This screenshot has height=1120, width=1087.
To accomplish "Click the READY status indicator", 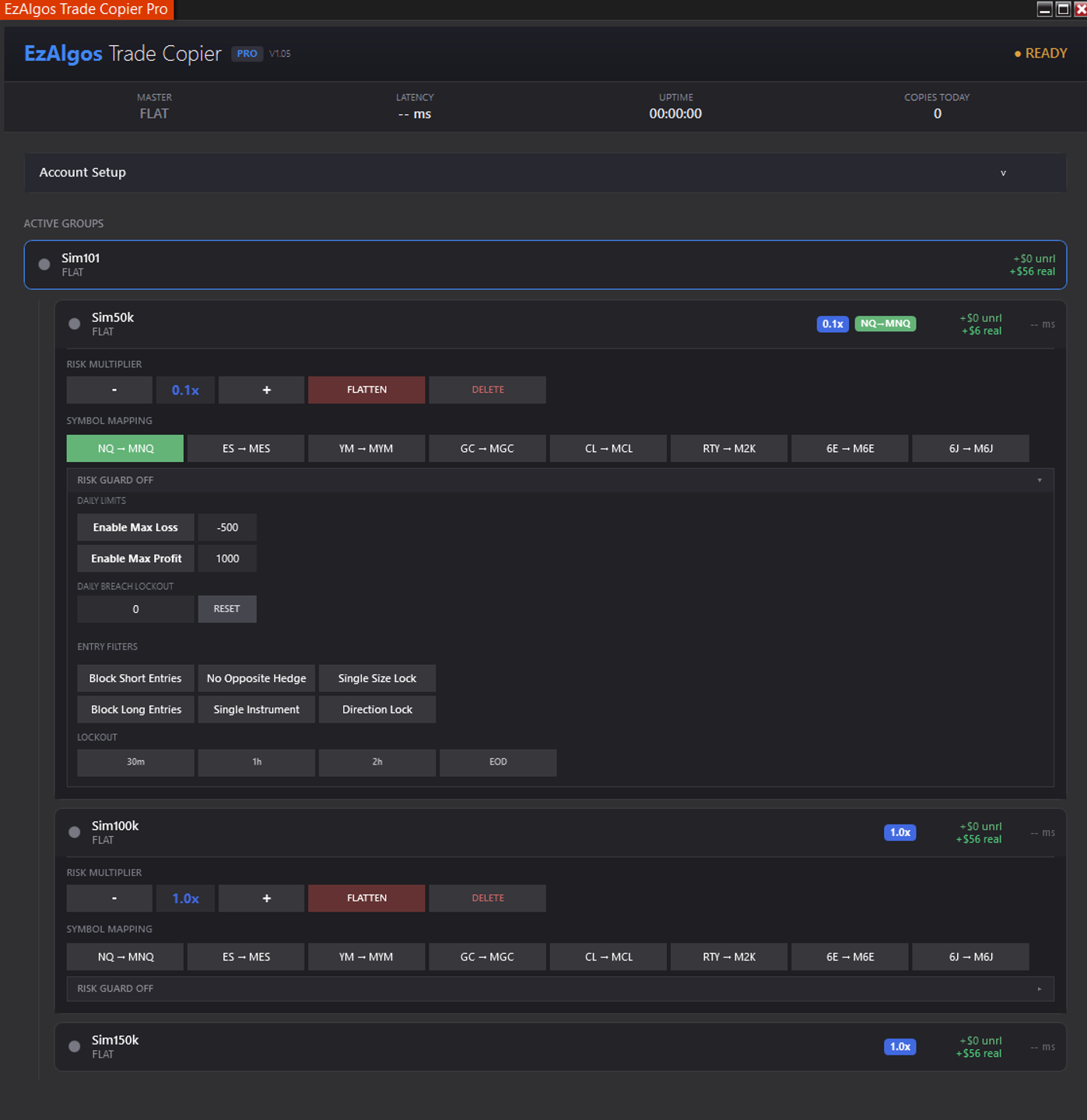I will (1040, 54).
